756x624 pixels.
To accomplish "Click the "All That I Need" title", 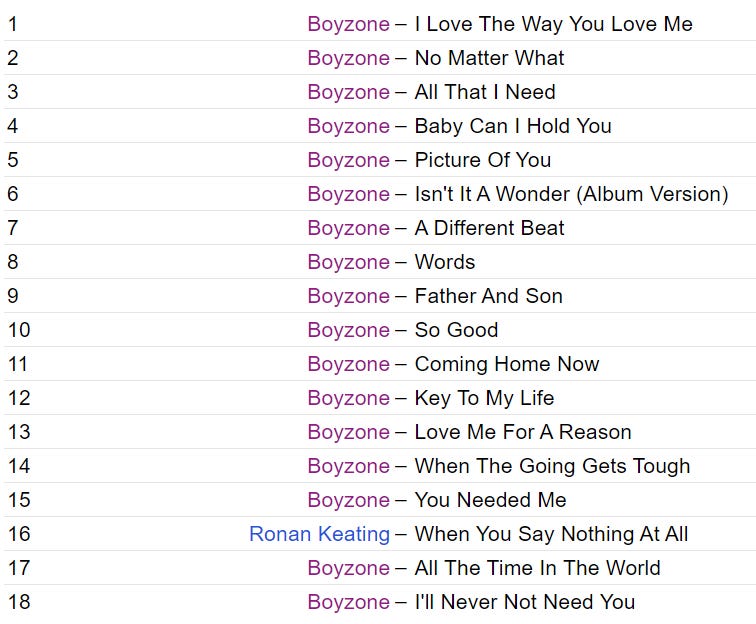I will [x=485, y=92].
